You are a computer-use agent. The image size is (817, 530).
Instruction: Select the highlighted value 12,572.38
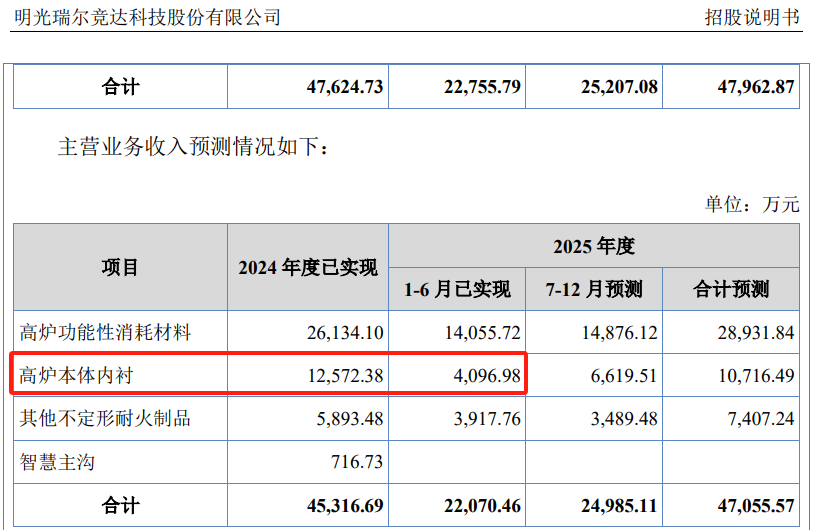344,375
